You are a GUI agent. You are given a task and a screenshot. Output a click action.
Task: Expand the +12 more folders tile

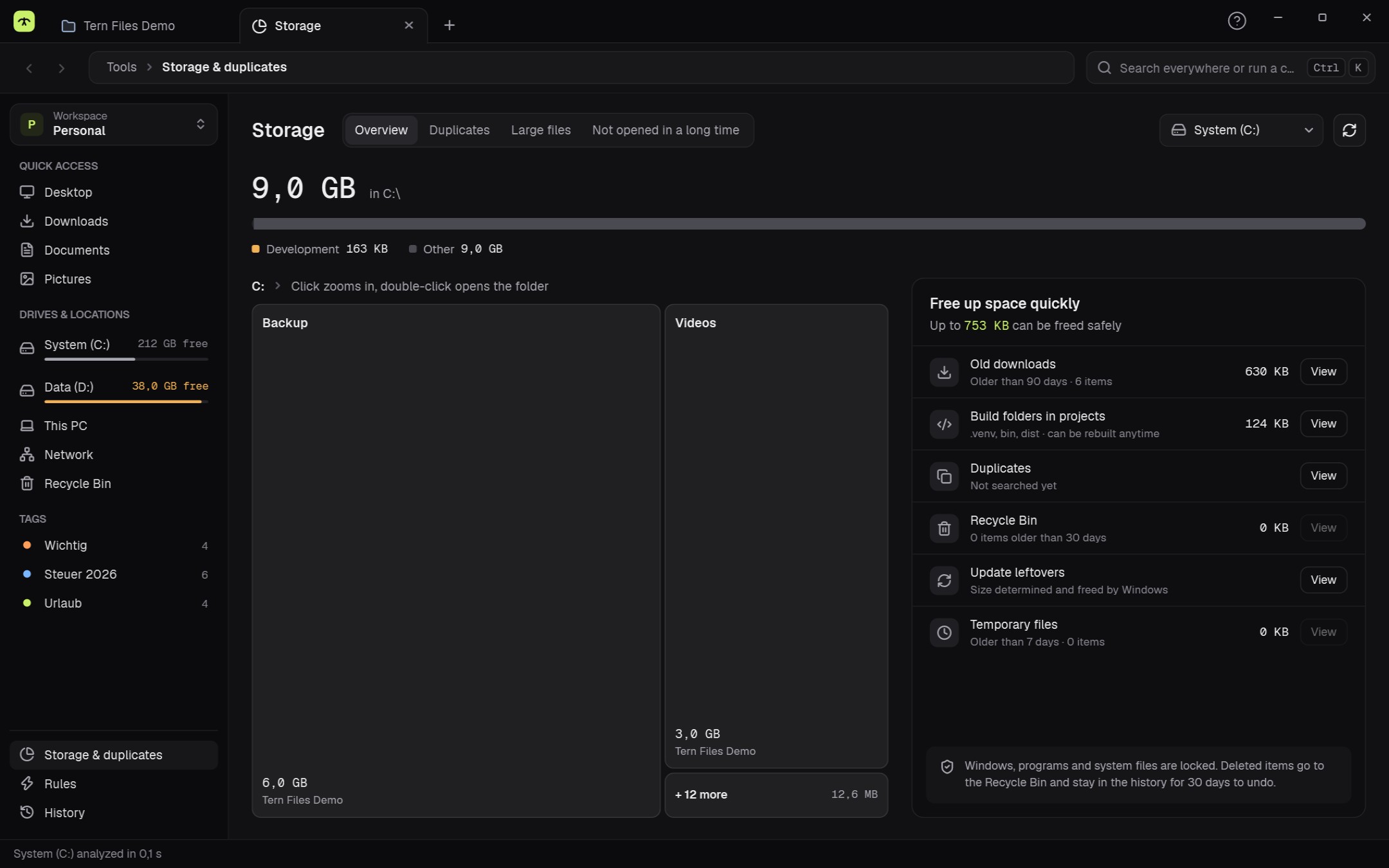click(x=776, y=795)
